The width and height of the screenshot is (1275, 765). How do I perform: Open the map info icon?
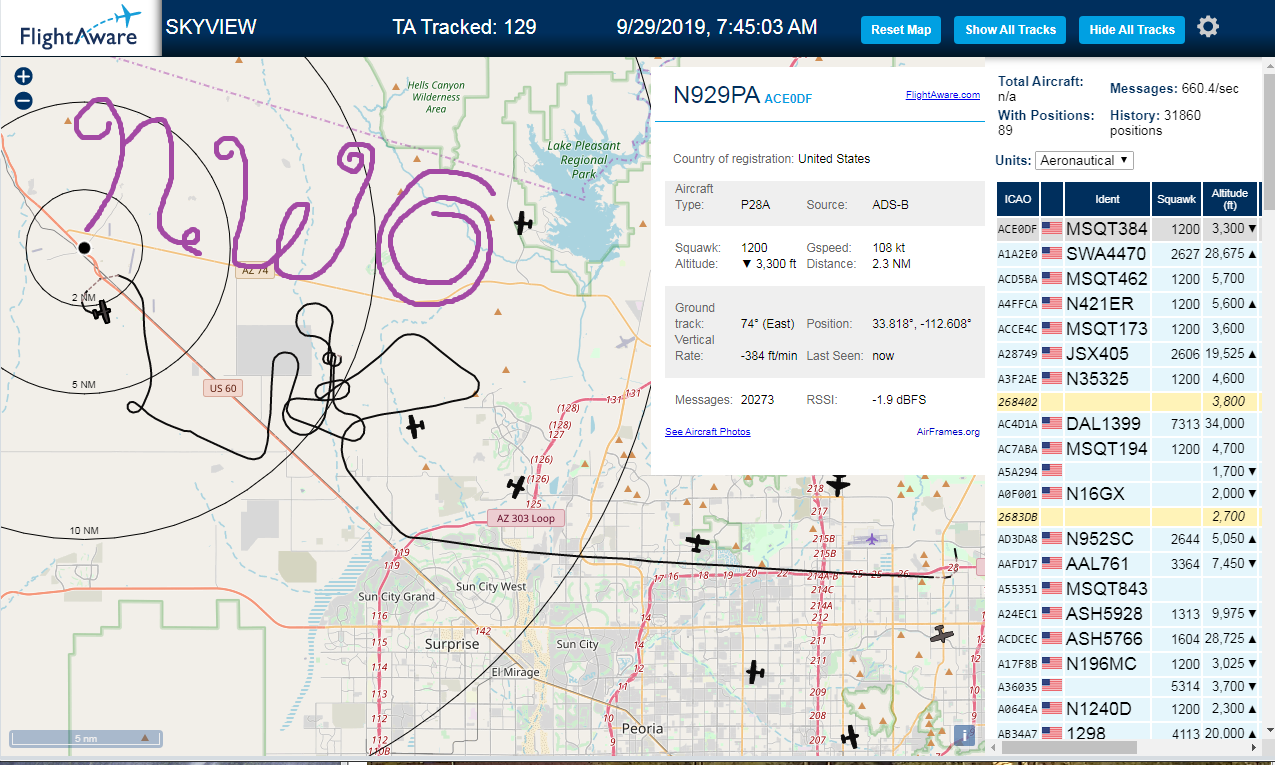[965, 735]
